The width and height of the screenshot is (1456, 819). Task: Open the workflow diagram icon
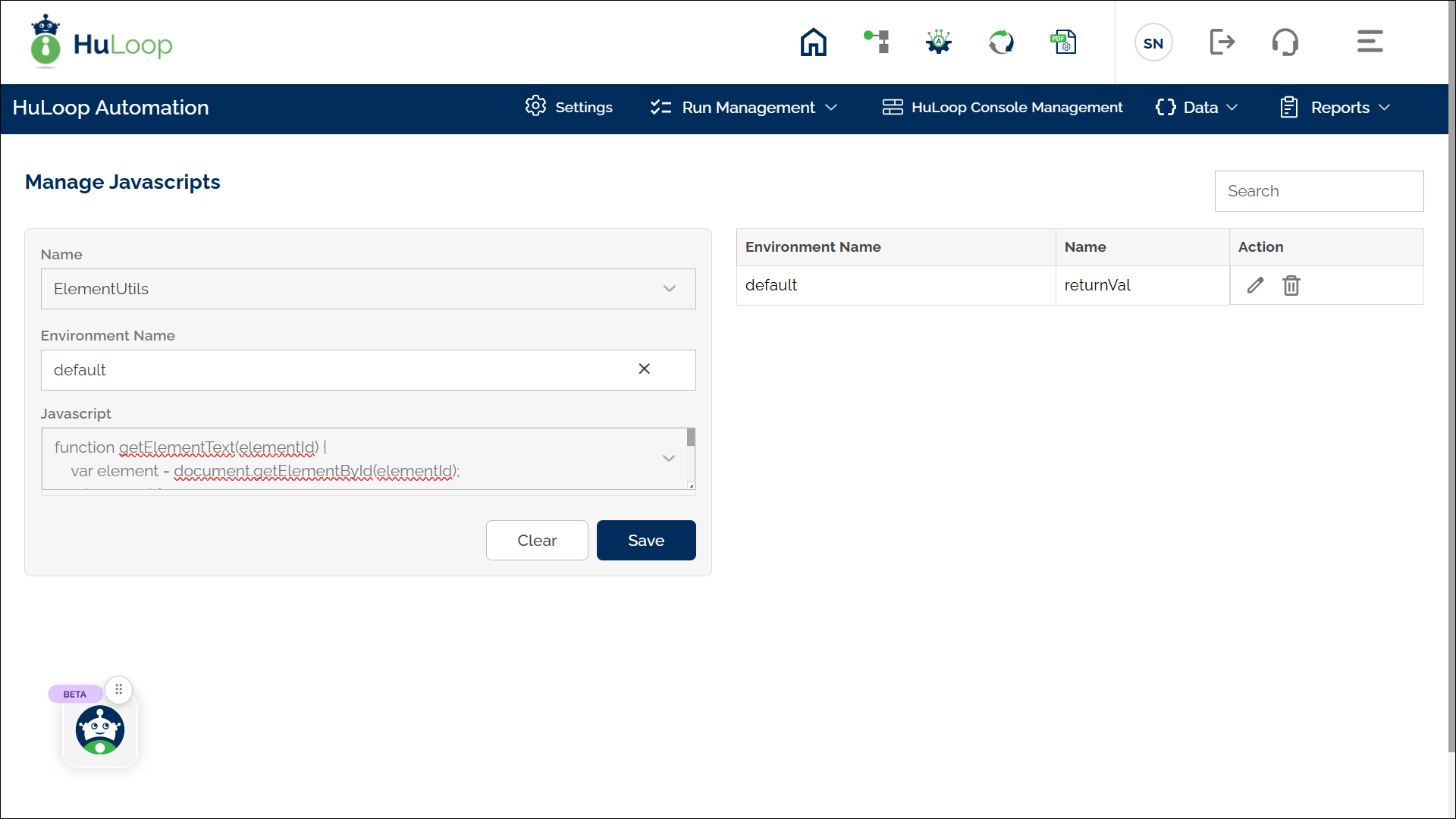(877, 42)
